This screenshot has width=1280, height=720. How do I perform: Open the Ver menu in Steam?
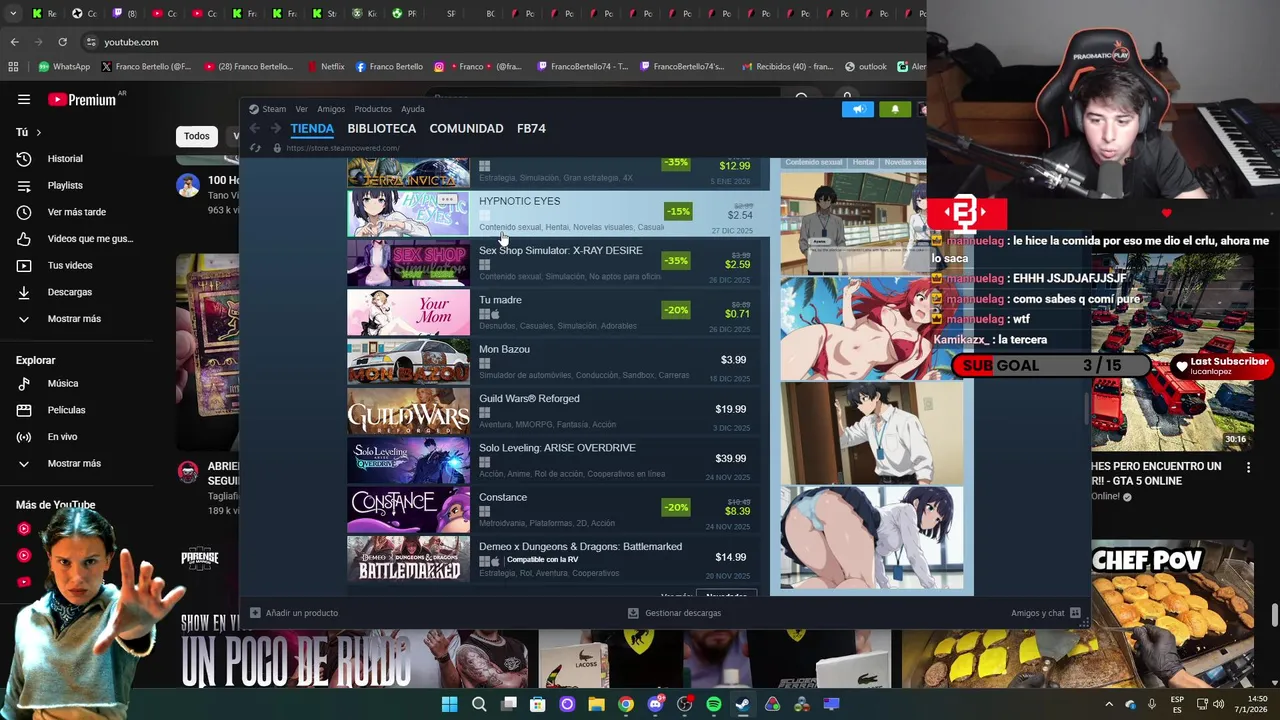(301, 109)
